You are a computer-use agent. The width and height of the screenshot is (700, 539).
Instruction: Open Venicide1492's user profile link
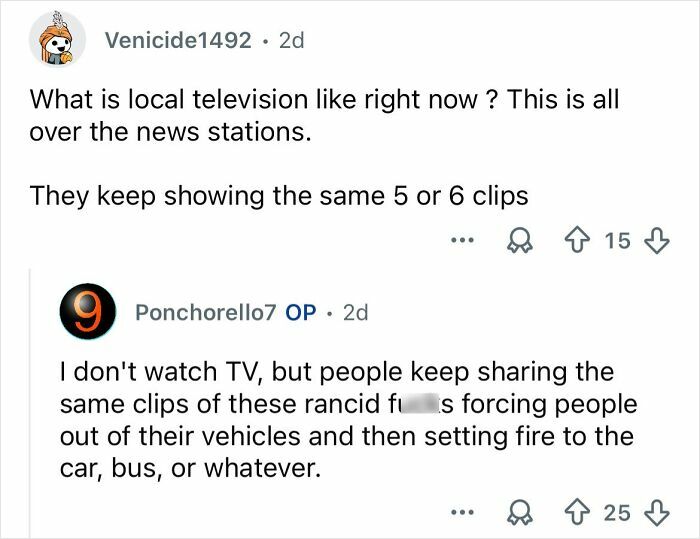click(178, 41)
